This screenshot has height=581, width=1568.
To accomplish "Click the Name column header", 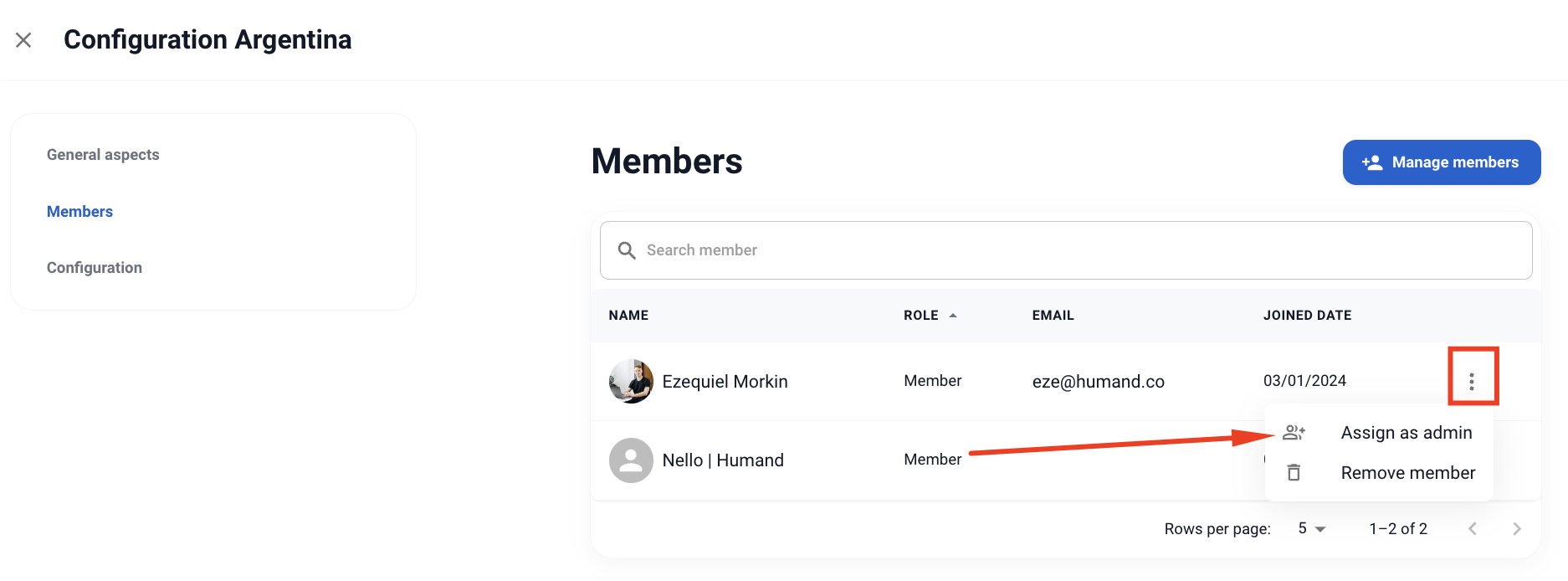I will [628, 316].
